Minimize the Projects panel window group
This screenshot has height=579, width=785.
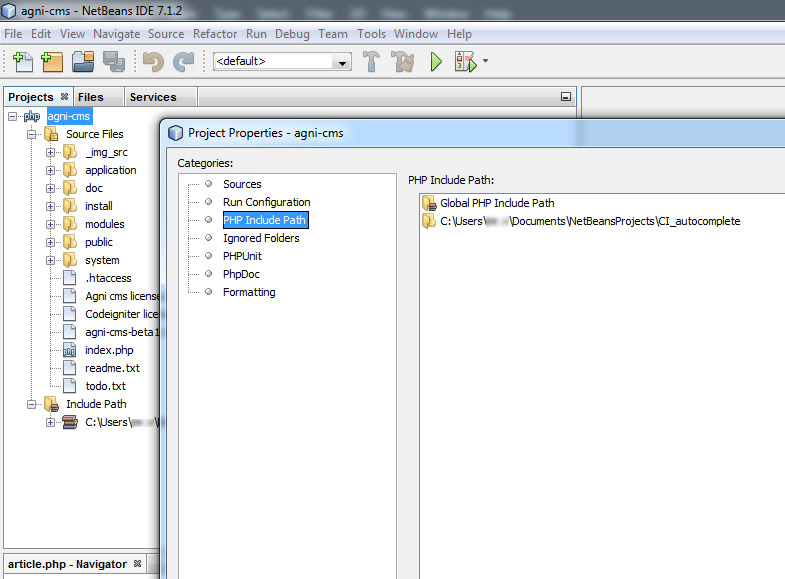(566, 97)
